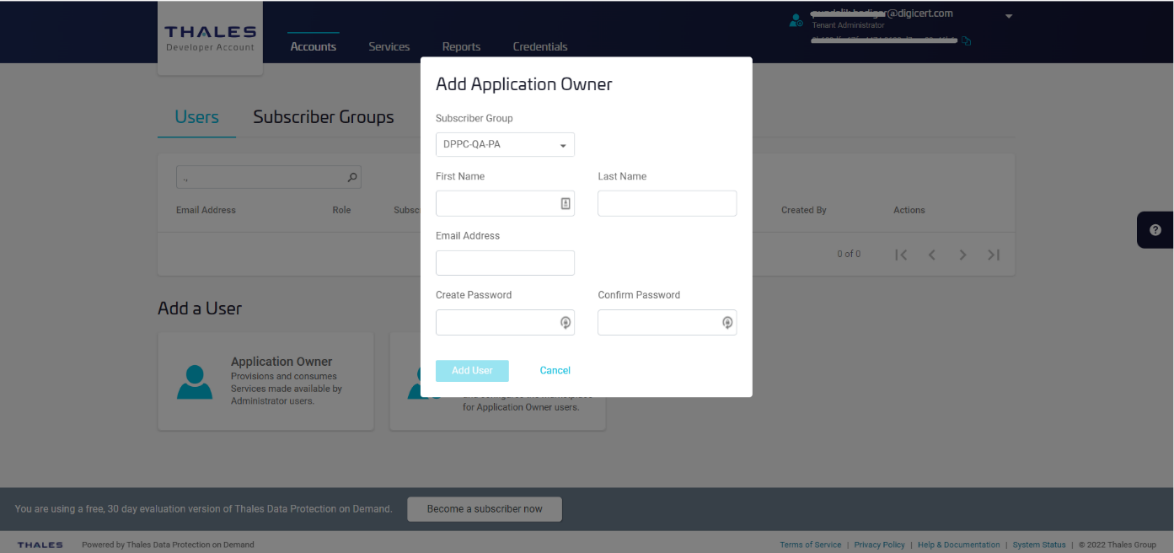Click the key icon in Confirm Password field
The image size is (1174, 553).
[x=727, y=322]
